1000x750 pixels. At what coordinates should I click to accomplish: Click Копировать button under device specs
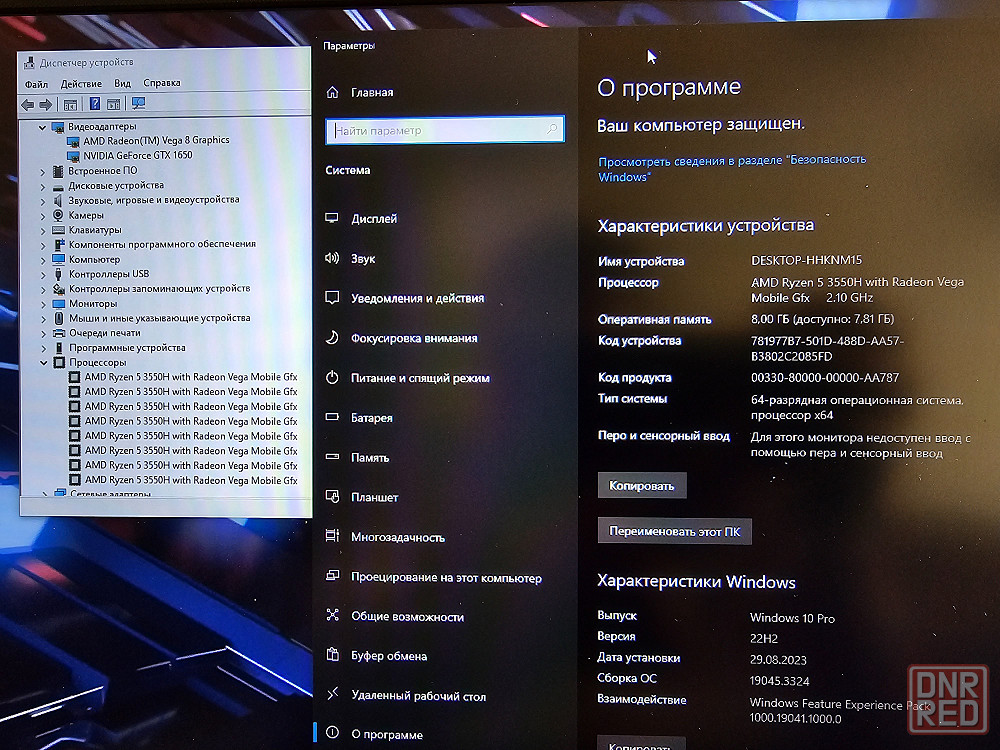click(642, 485)
